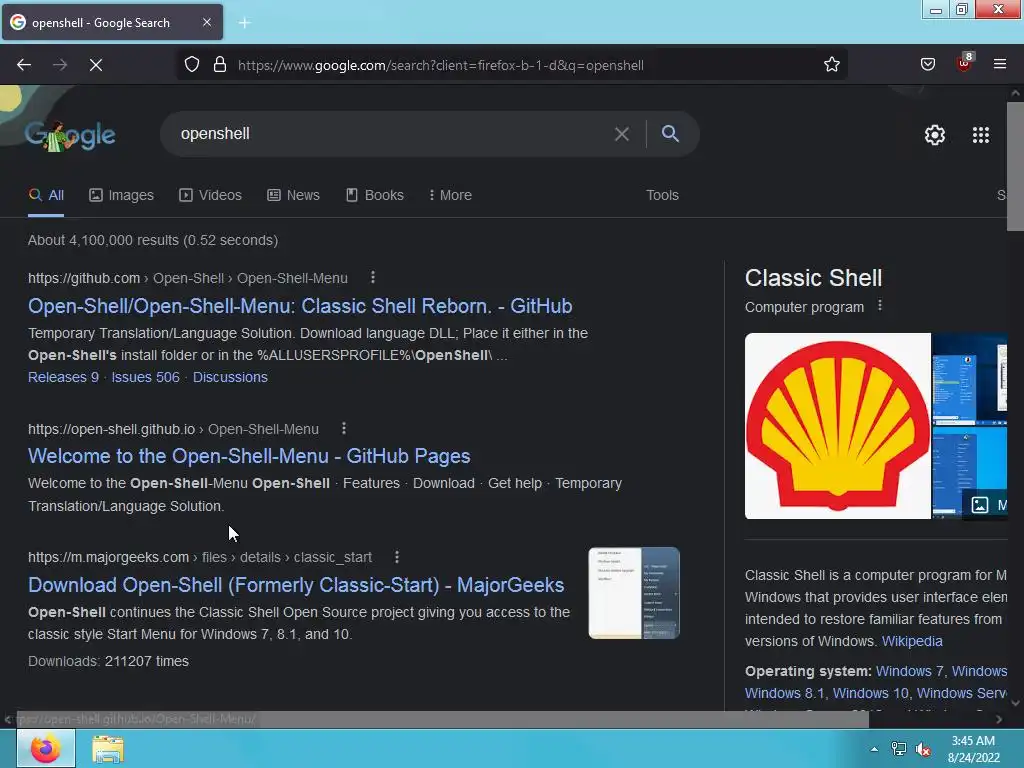
Task: Open options for the github.com result
Action: click(x=373, y=278)
